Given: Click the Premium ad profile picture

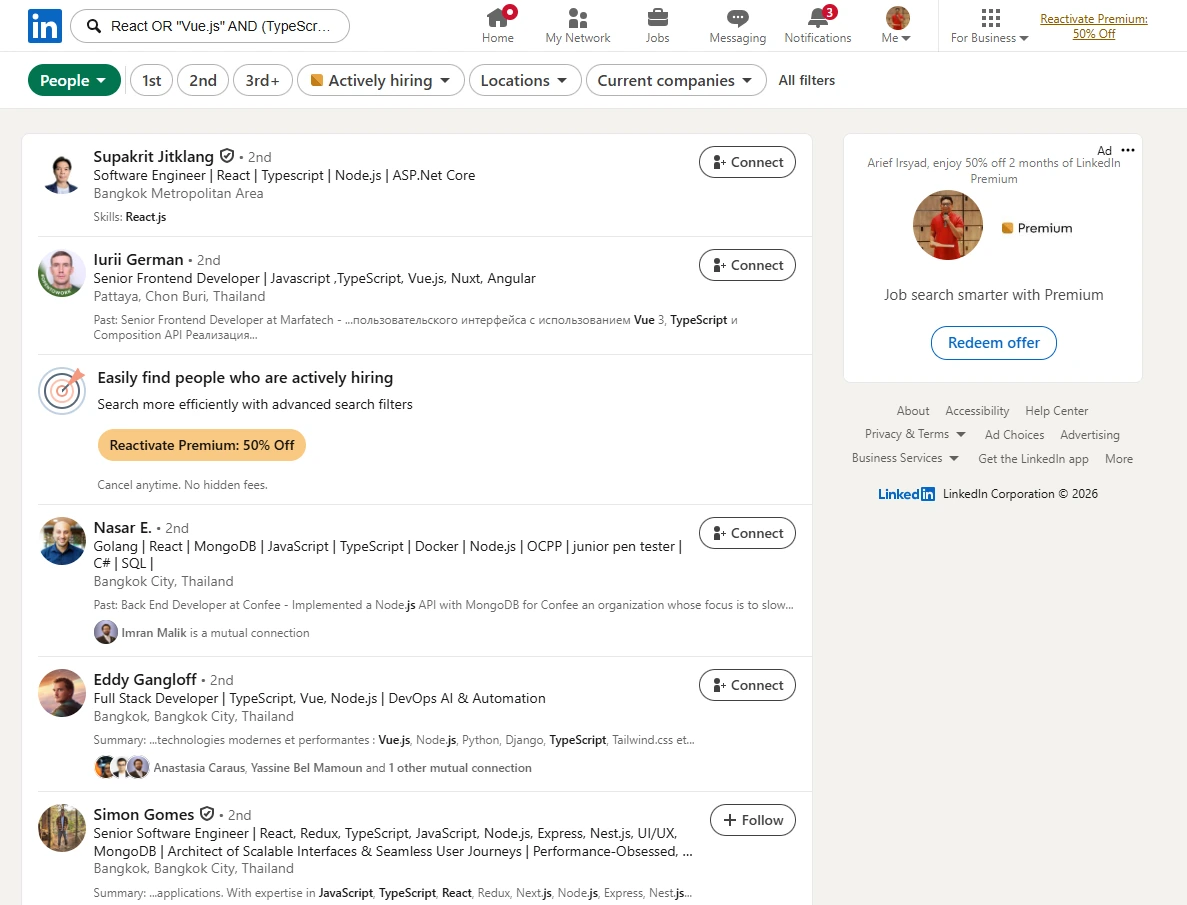Looking at the screenshot, I should [x=948, y=226].
